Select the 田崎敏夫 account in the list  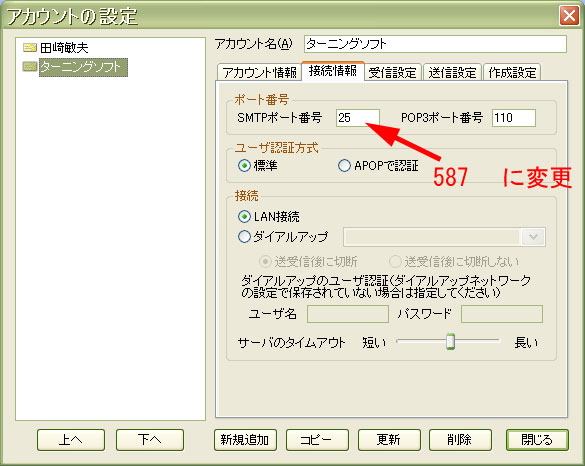click(64, 48)
